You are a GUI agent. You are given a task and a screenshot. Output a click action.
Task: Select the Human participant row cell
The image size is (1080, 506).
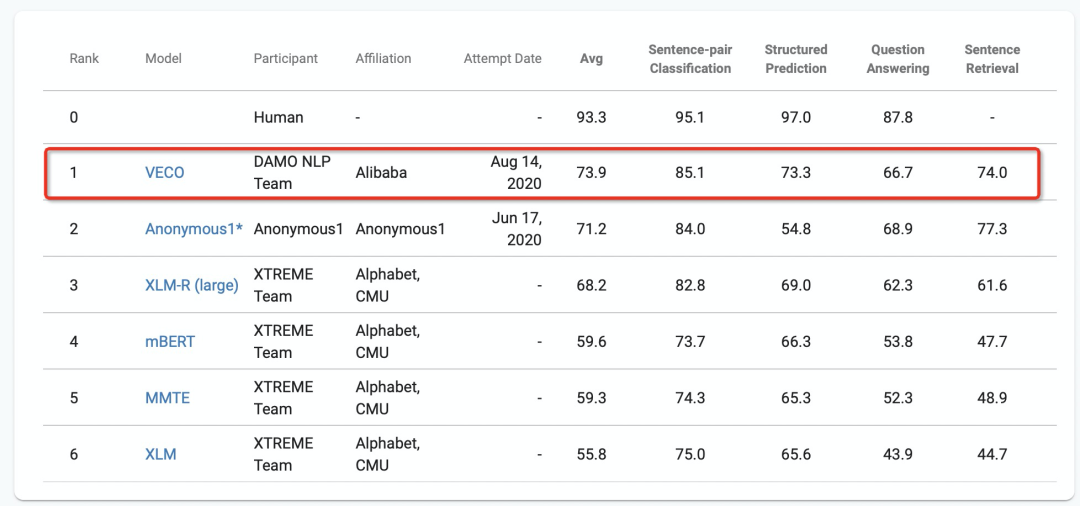pos(278,117)
